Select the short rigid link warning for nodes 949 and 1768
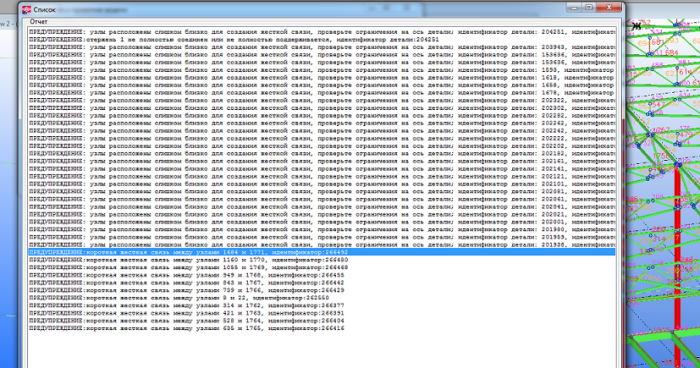 [321, 275]
